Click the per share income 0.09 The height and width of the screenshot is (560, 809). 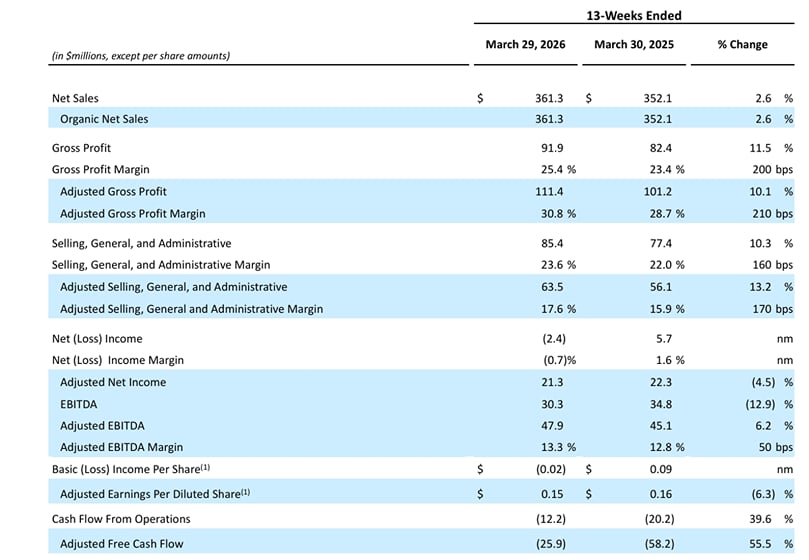(x=660, y=469)
